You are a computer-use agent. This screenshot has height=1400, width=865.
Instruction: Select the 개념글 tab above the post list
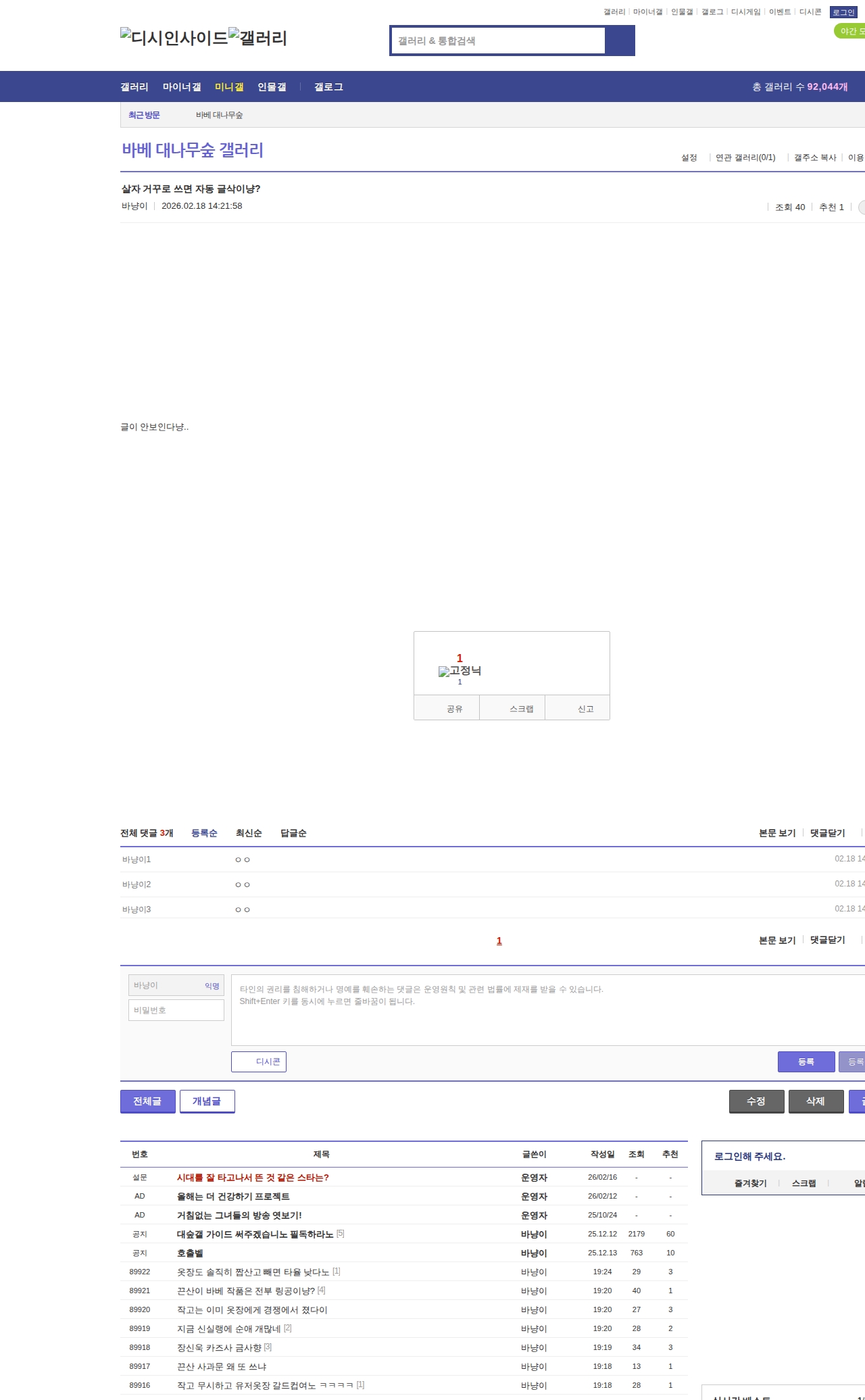[x=207, y=1101]
